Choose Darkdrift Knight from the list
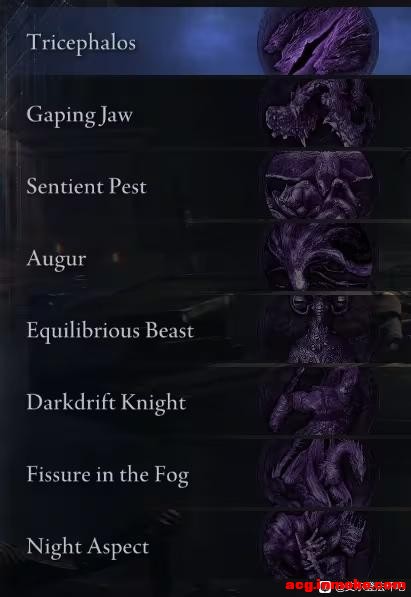 pyautogui.click(x=106, y=402)
